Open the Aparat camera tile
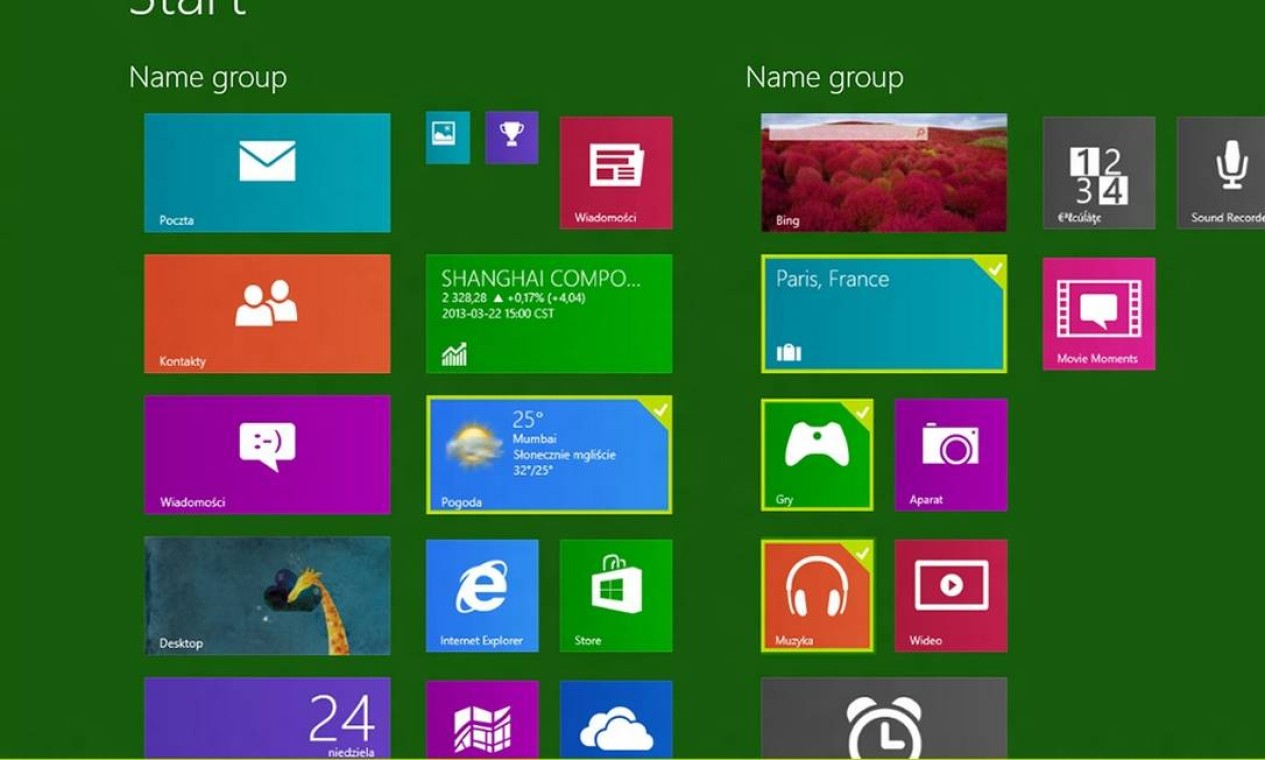 tap(951, 455)
